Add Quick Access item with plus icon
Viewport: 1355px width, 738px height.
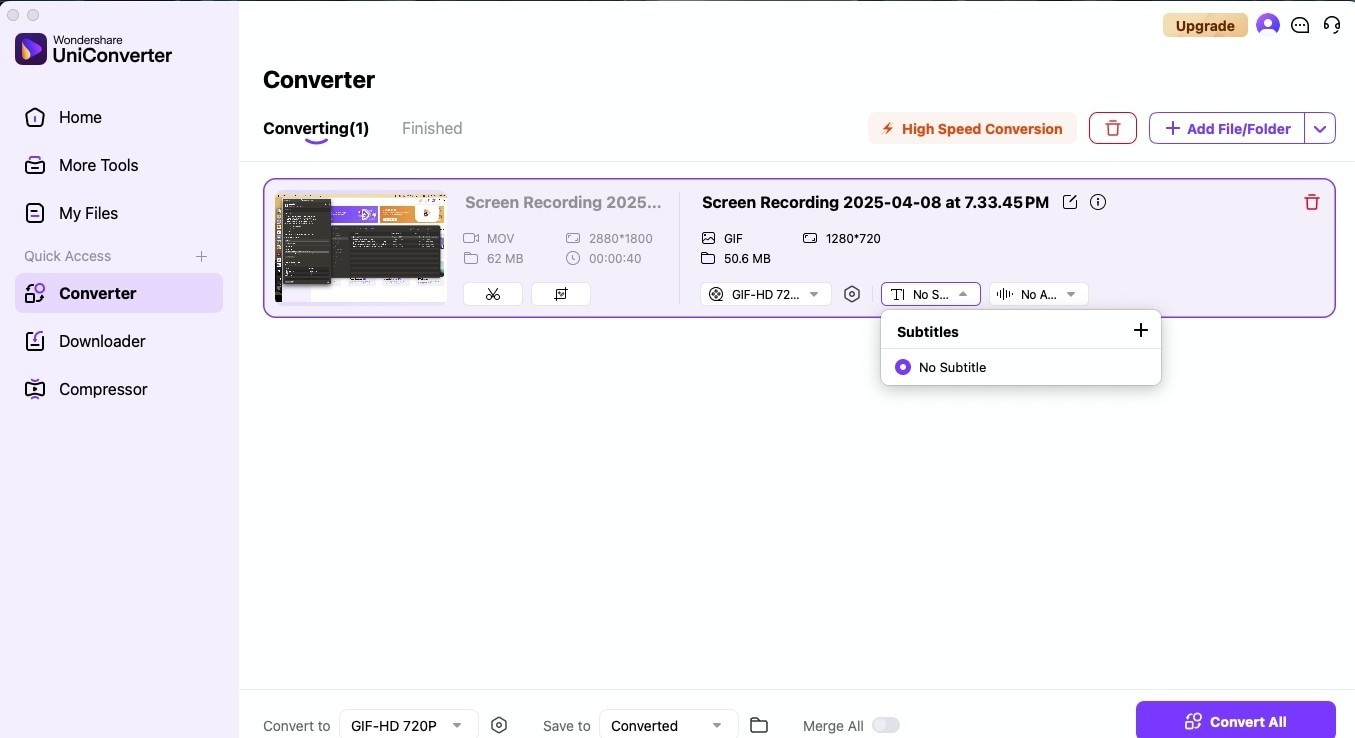click(x=201, y=256)
